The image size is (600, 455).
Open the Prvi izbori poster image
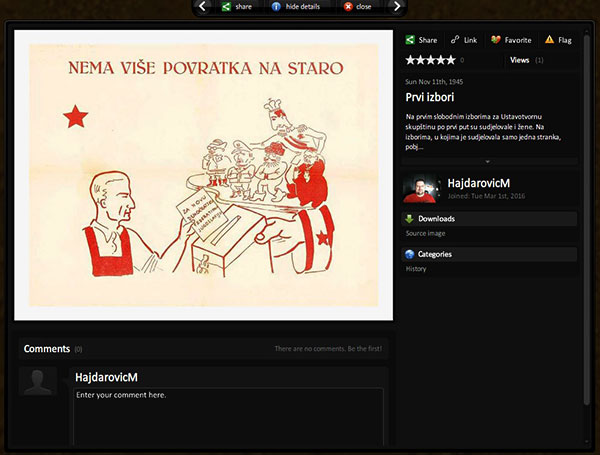[204, 176]
